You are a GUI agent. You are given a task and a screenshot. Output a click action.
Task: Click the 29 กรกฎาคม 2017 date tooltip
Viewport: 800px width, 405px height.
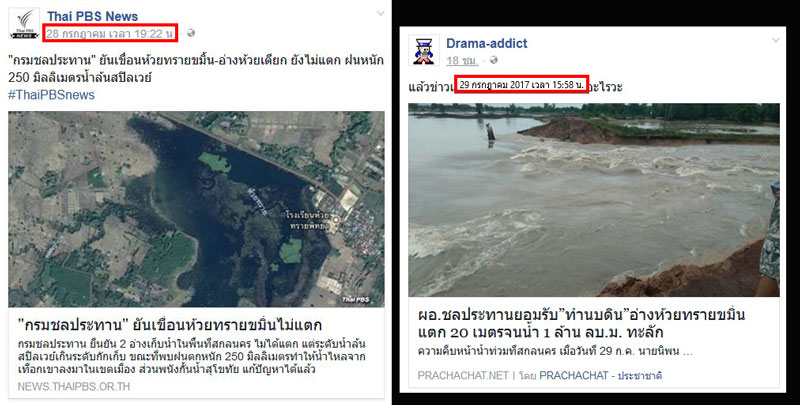(x=521, y=85)
